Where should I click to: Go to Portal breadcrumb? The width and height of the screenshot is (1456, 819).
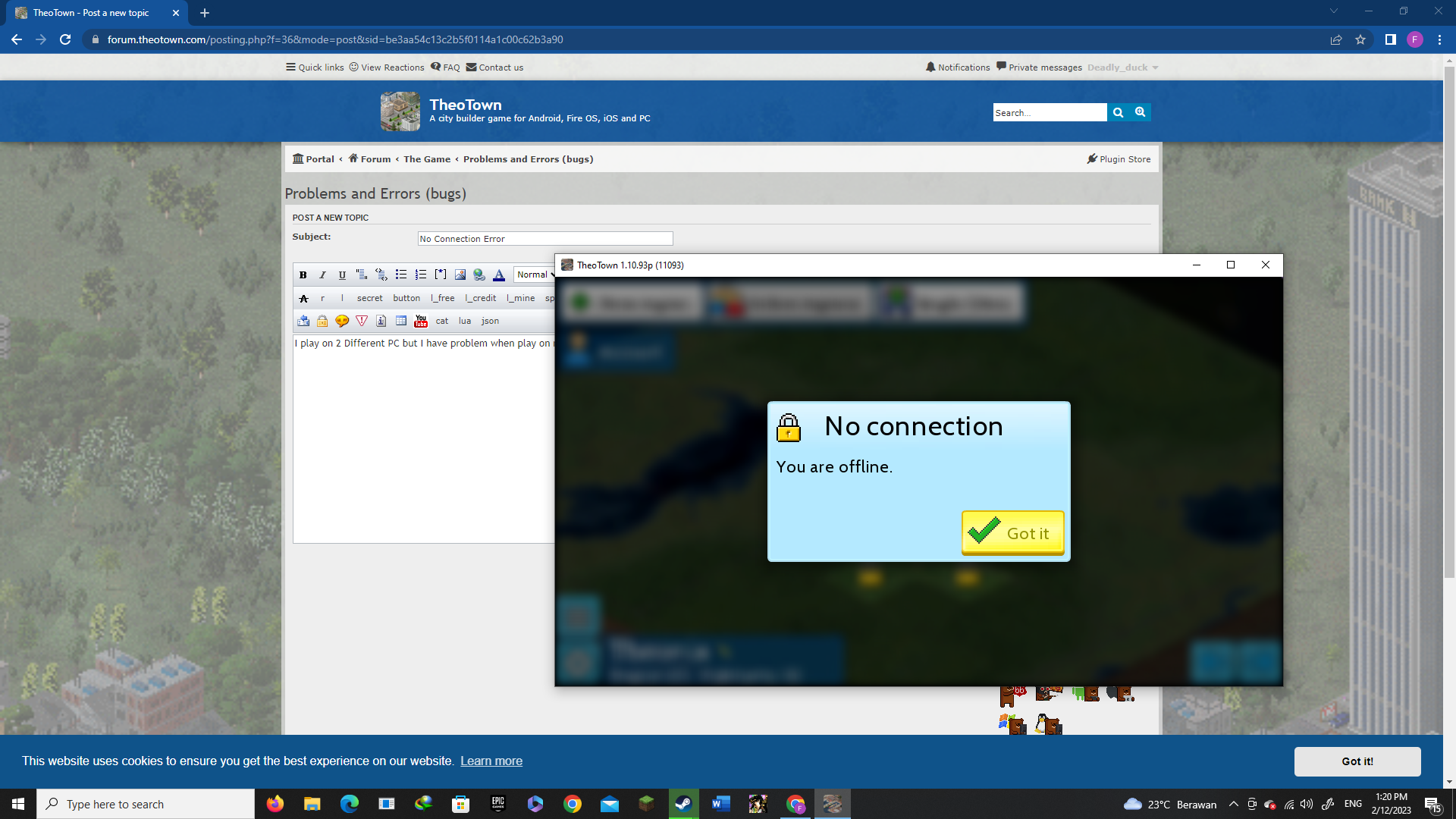313,159
